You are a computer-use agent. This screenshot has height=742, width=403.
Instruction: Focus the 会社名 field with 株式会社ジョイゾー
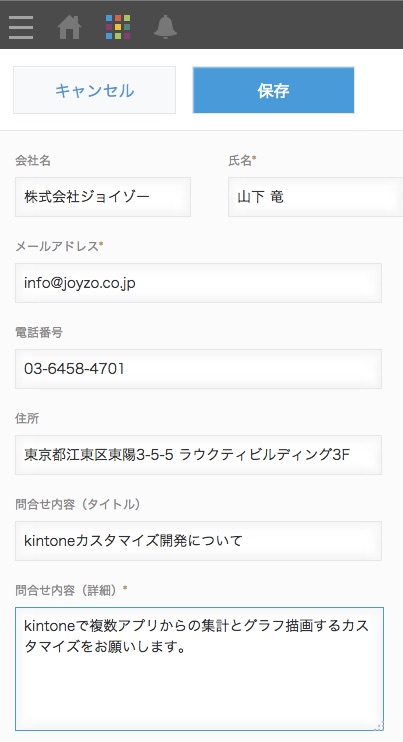tap(103, 197)
